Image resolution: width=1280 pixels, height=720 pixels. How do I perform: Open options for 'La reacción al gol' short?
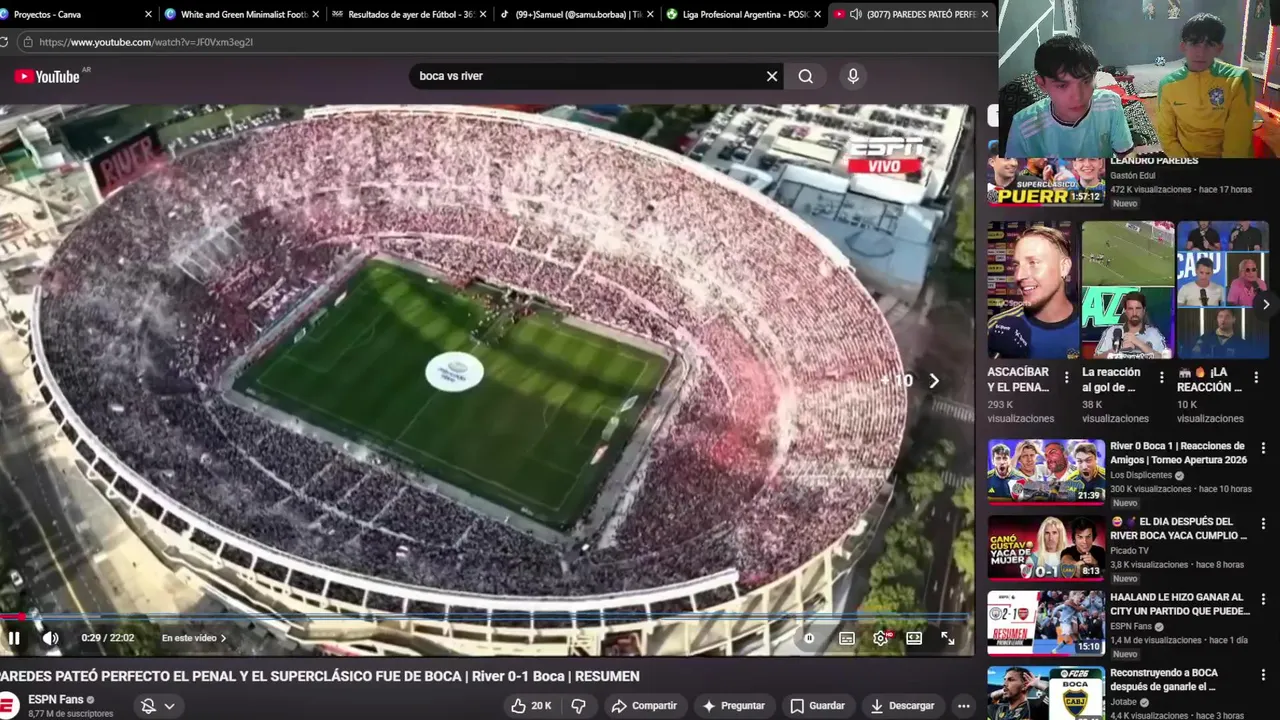tap(1161, 377)
